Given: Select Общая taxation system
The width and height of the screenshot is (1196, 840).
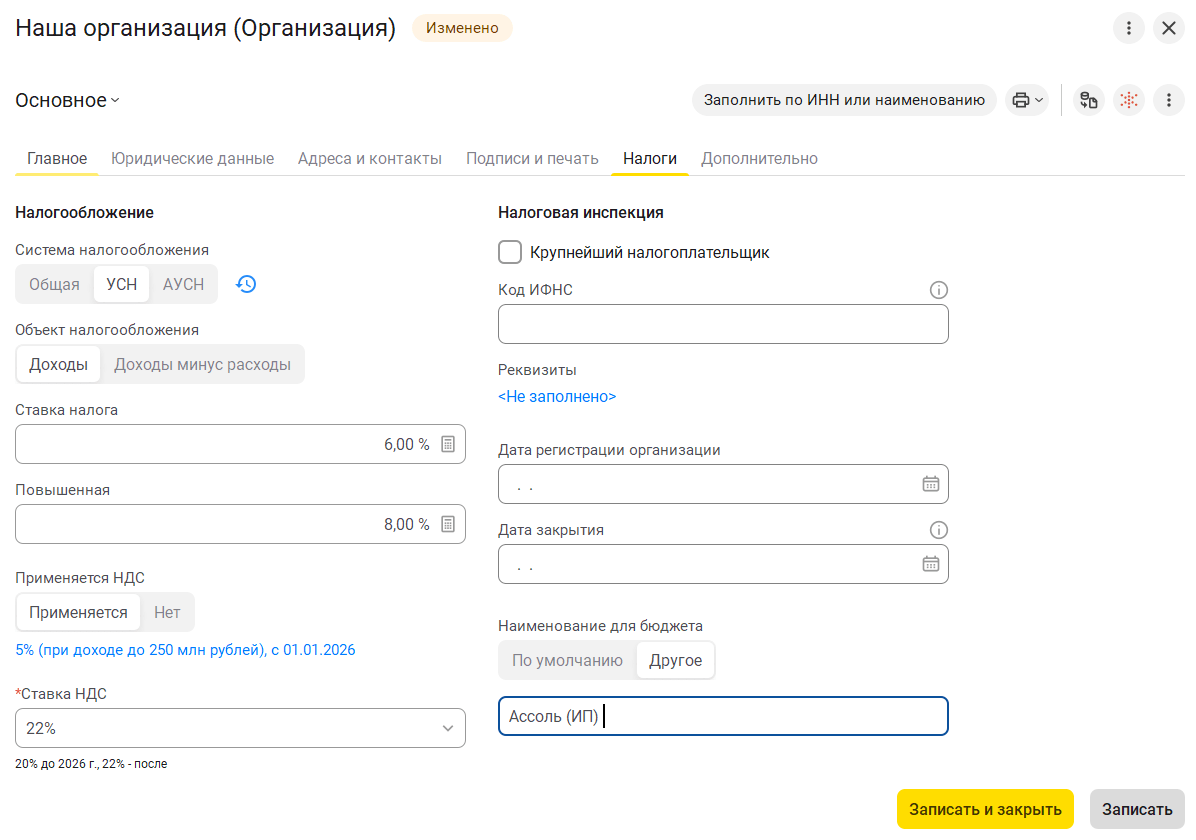Looking at the screenshot, I should (54, 284).
